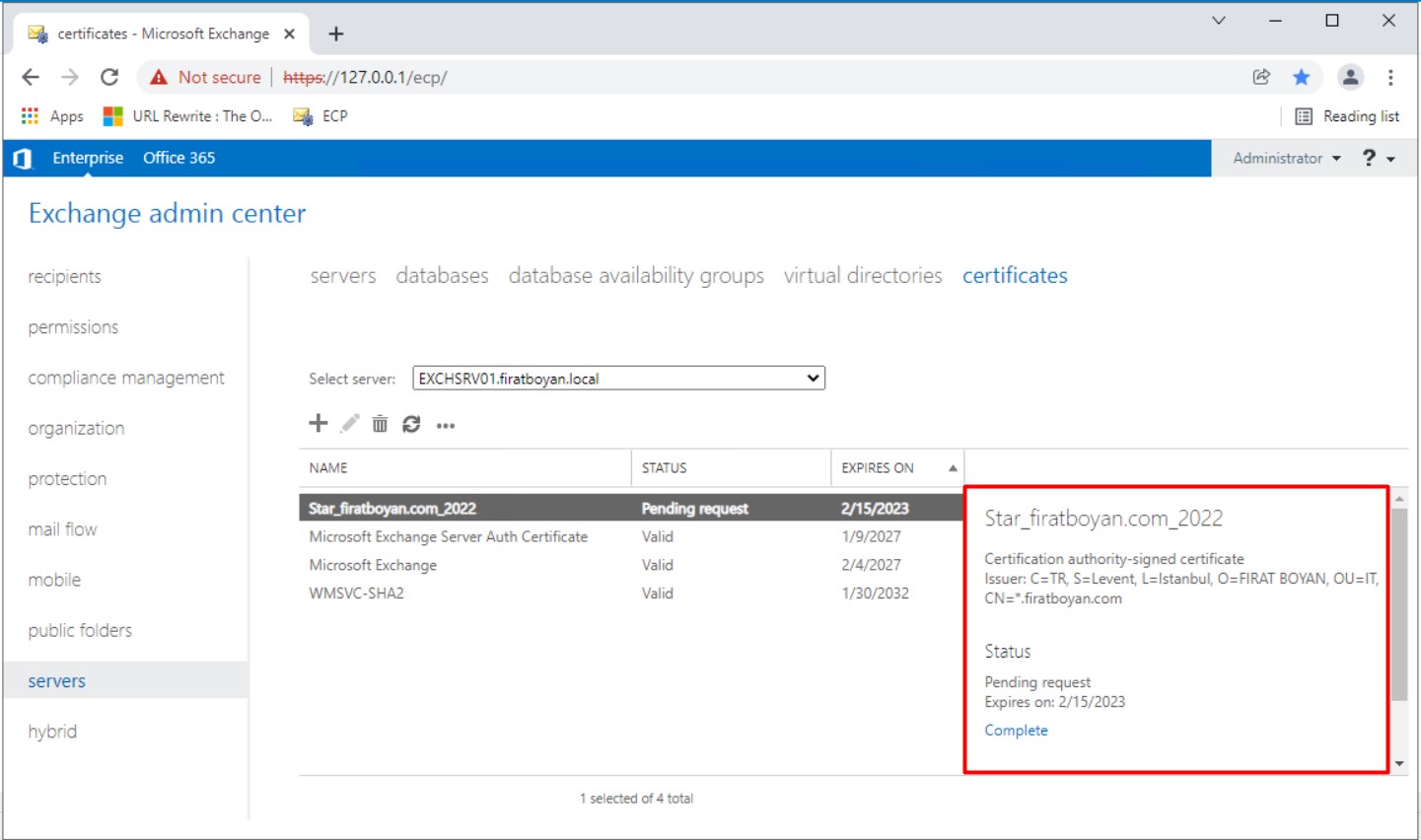Screen dimensions: 1421x840
Task: Switch to Enterprise tab
Action: click(88, 158)
